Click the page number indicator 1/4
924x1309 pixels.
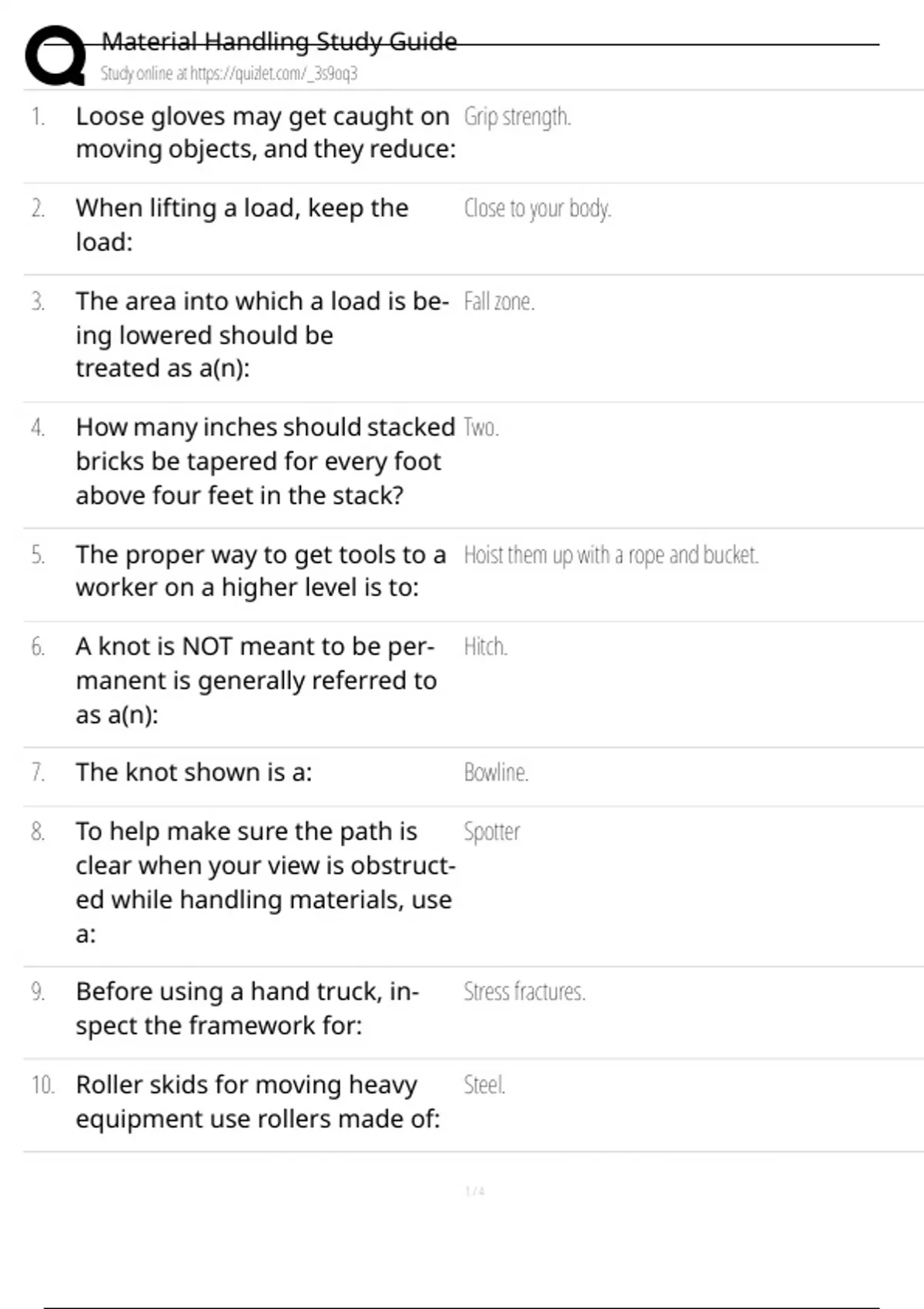474,1191
